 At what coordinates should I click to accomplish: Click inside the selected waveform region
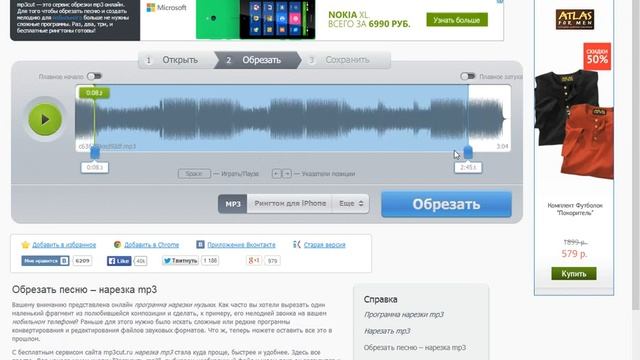point(282,118)
